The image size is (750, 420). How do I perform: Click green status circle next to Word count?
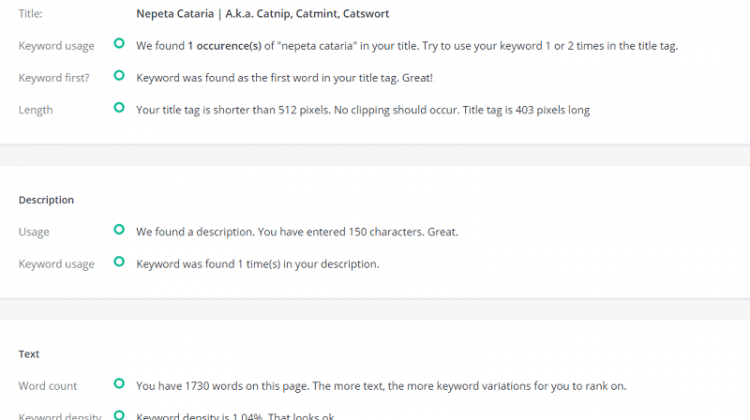click(119, 384)
